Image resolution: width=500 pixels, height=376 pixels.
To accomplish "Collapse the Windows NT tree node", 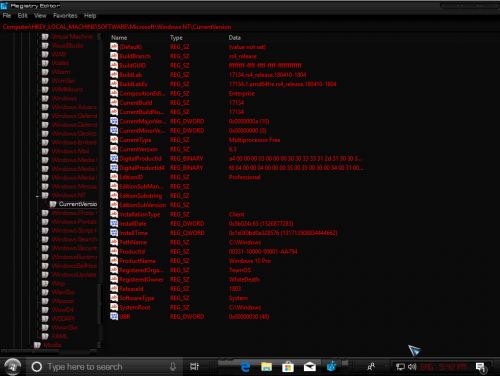I will click(38, 196).
